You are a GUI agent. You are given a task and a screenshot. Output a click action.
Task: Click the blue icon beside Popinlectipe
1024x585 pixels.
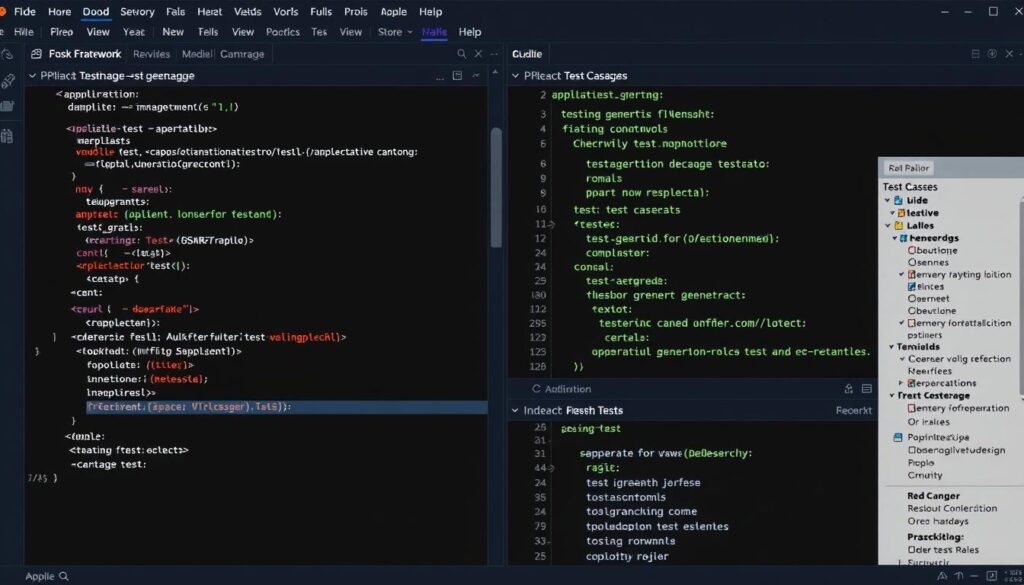[x=898, y=437]
